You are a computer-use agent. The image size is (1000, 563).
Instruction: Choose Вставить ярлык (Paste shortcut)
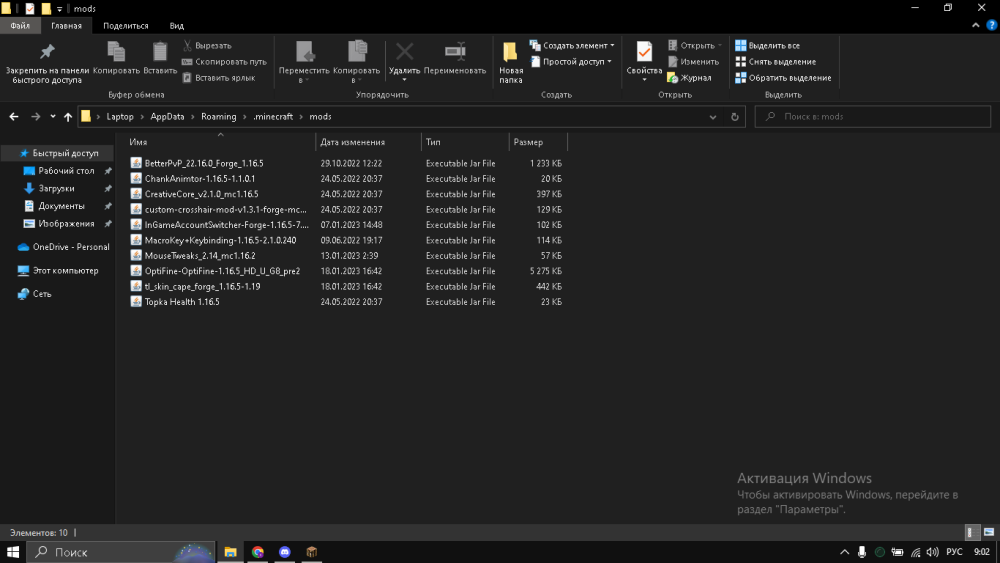click(x=219, y=78)
